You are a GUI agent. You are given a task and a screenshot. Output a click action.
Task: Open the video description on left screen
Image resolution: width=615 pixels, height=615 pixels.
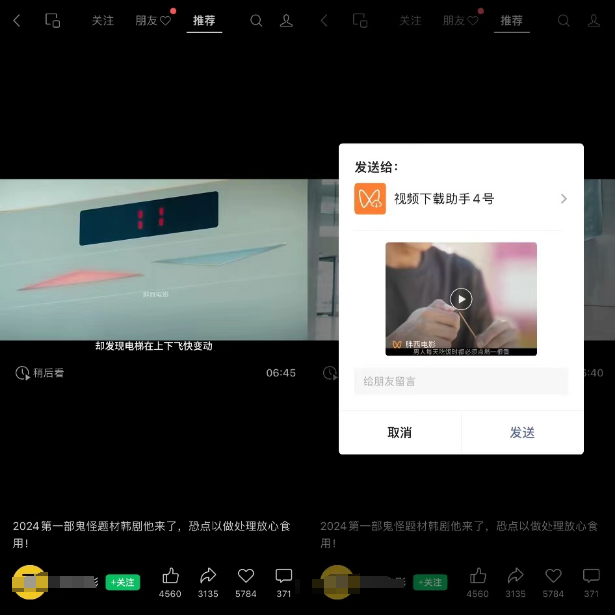coord(151,534)
